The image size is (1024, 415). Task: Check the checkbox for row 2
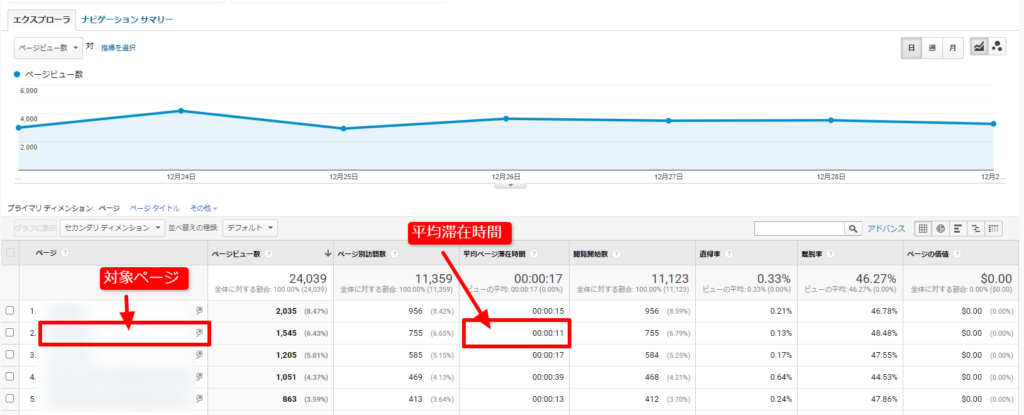click(9, 333)
